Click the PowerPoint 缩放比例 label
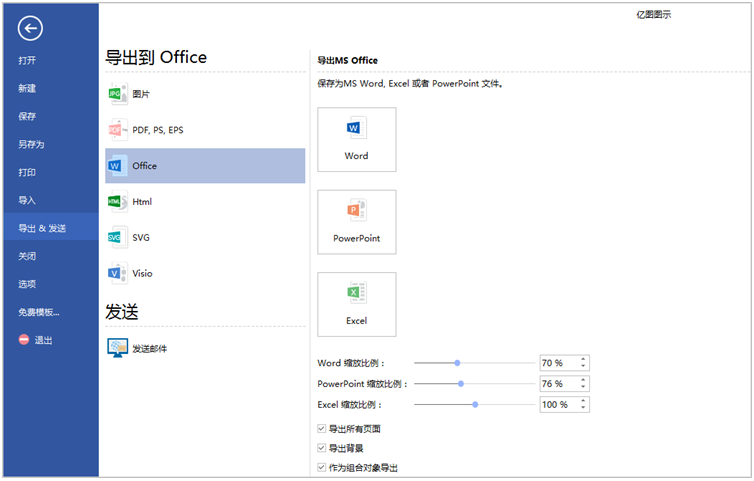 click(363, 384)
